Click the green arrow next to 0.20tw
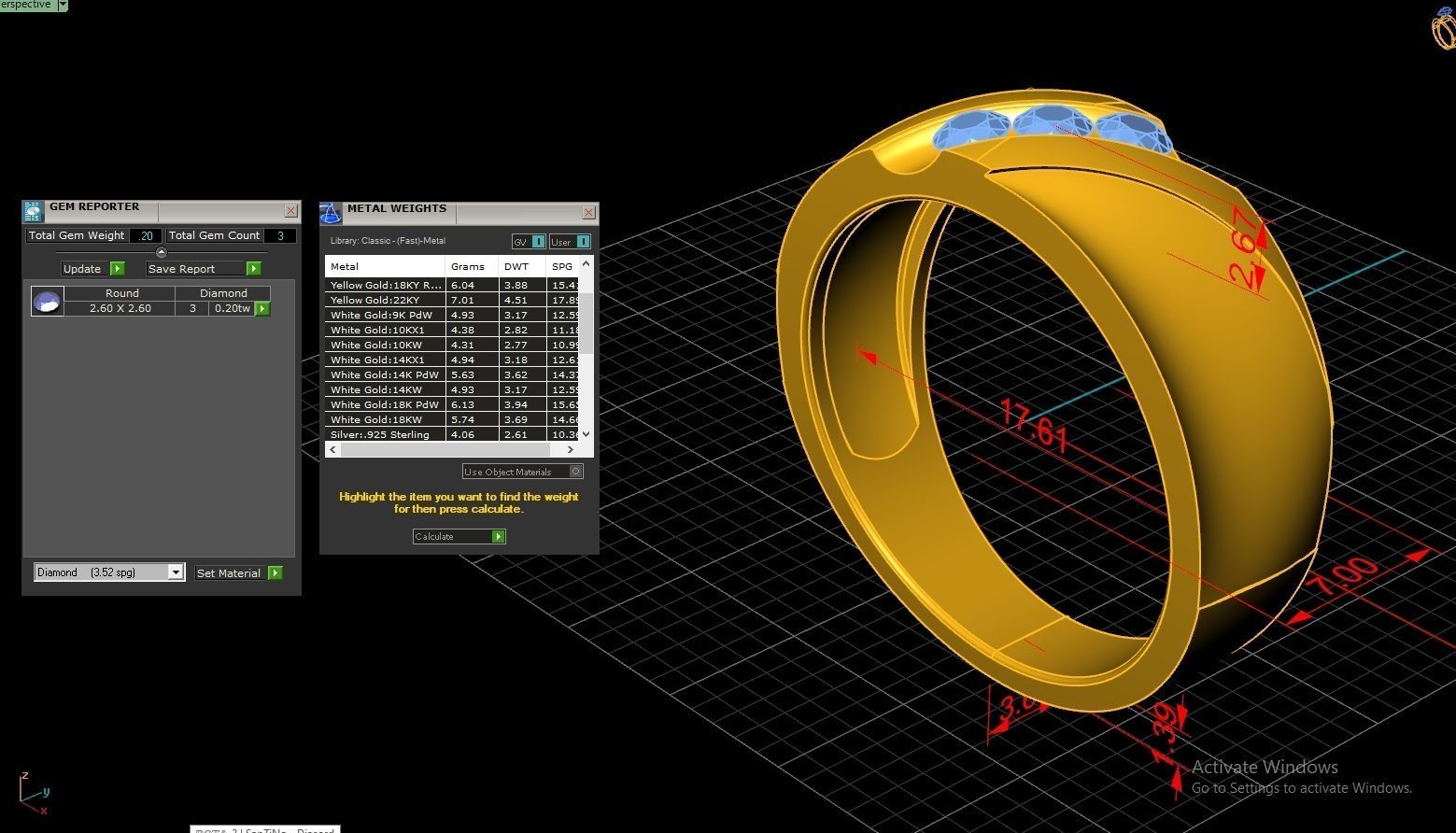 pyautogui.click(x=262, y=308)
